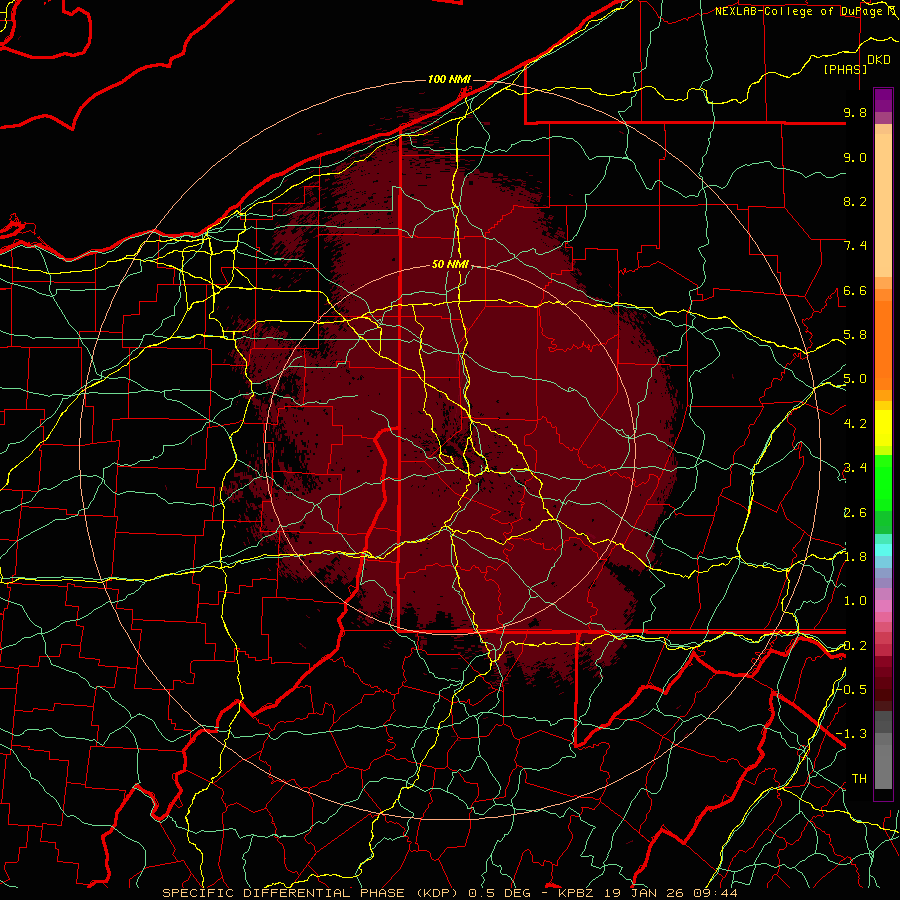Image resolution: width=900 pixels, height=900 pixels.
Task: Click the 3.4 scale value
Action: point(855,468)
